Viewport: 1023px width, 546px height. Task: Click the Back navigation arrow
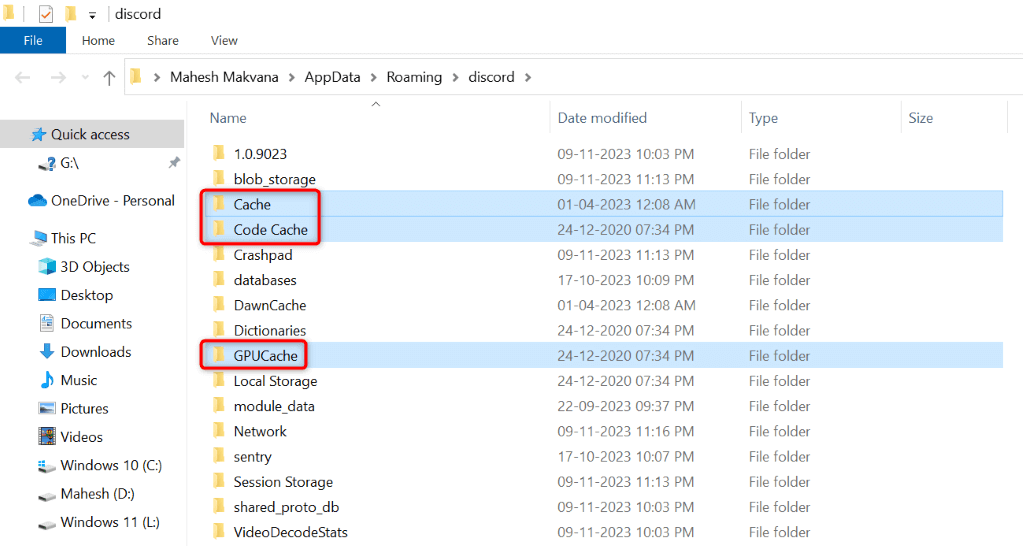coord(23,78)
